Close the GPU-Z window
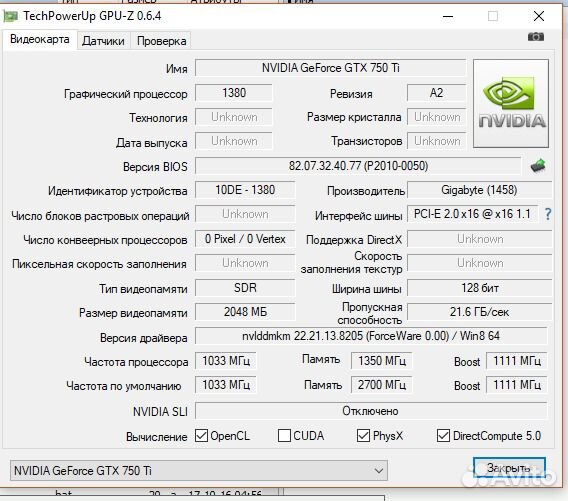This screenshot has height=501, width=568. click(x=539, y=16)
